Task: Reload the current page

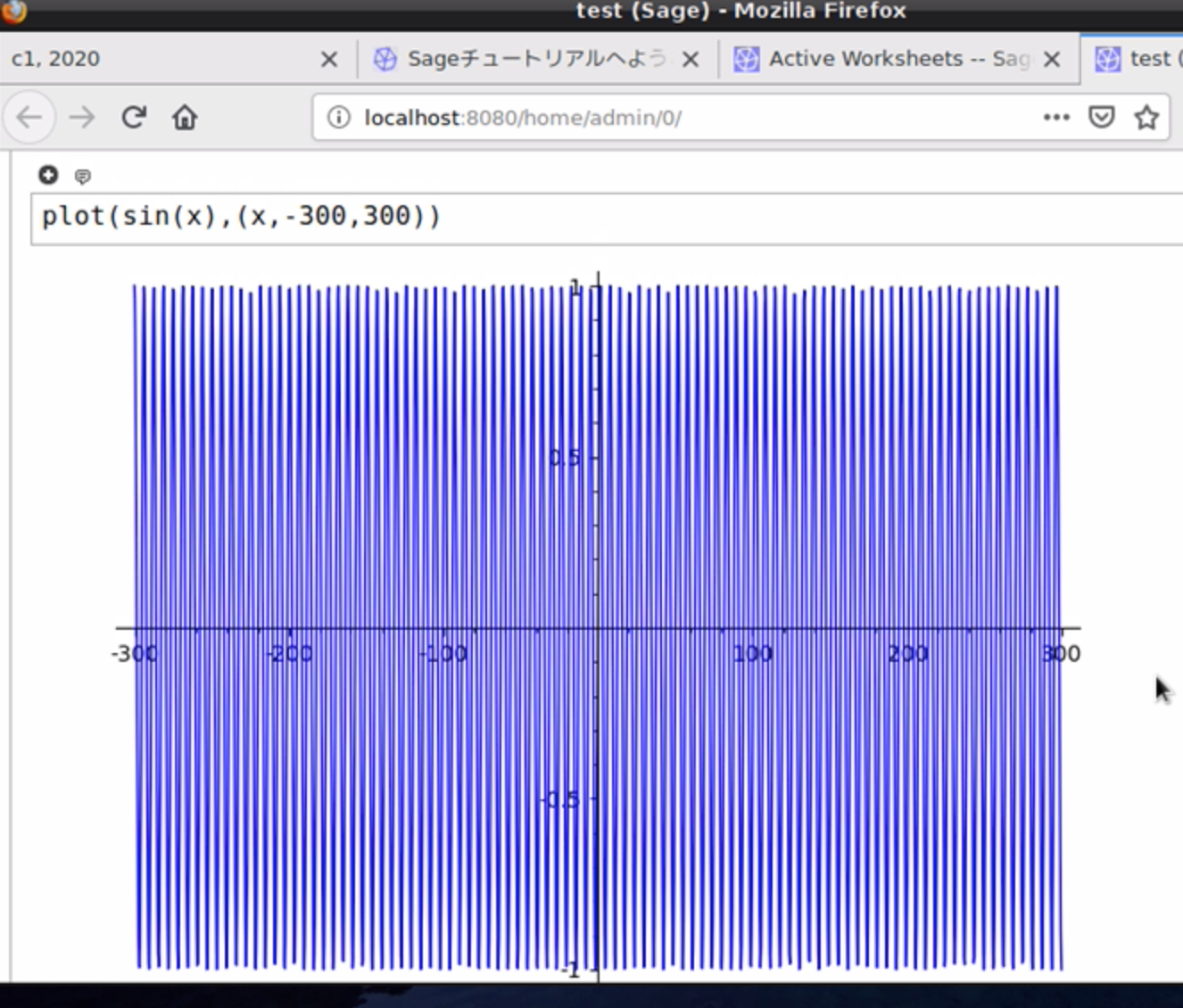Action: click(134, 117)
